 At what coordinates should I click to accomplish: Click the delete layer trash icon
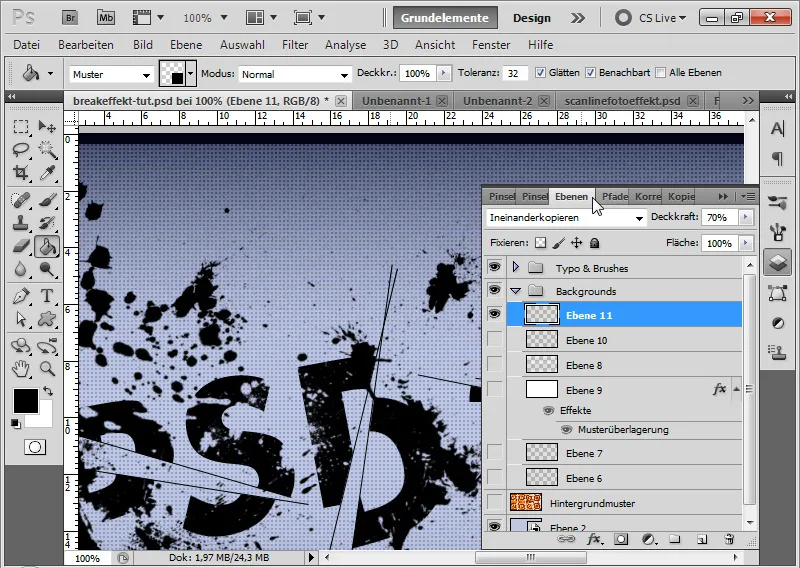[x=729, y=539]
